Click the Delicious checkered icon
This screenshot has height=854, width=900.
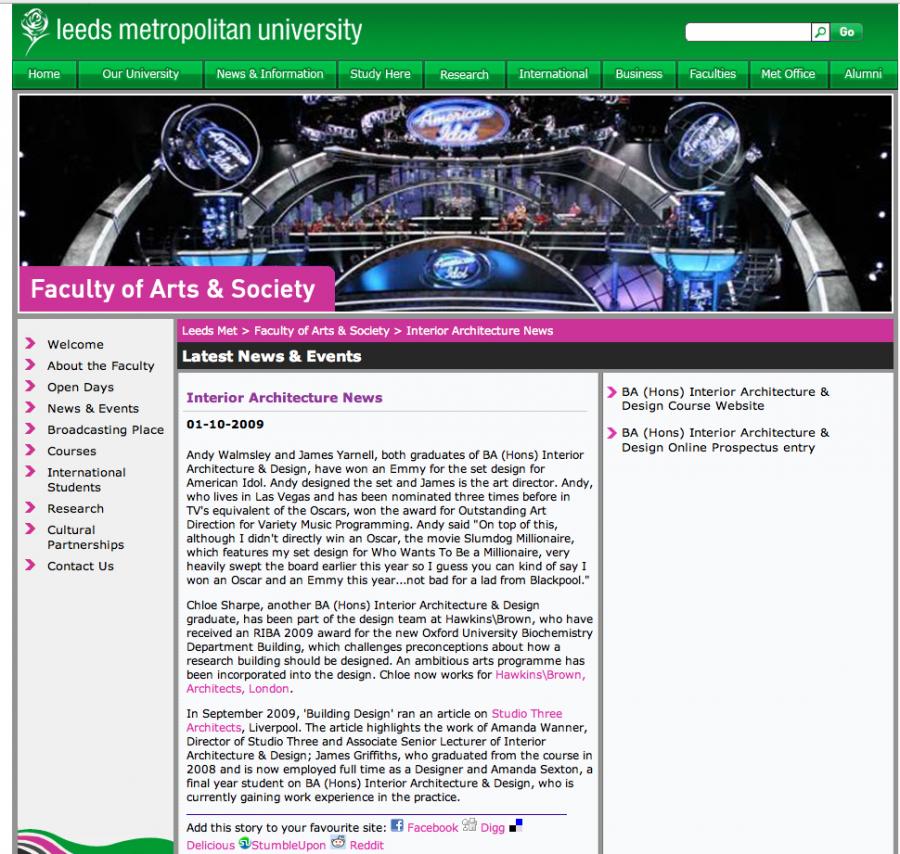click(516, 826)
